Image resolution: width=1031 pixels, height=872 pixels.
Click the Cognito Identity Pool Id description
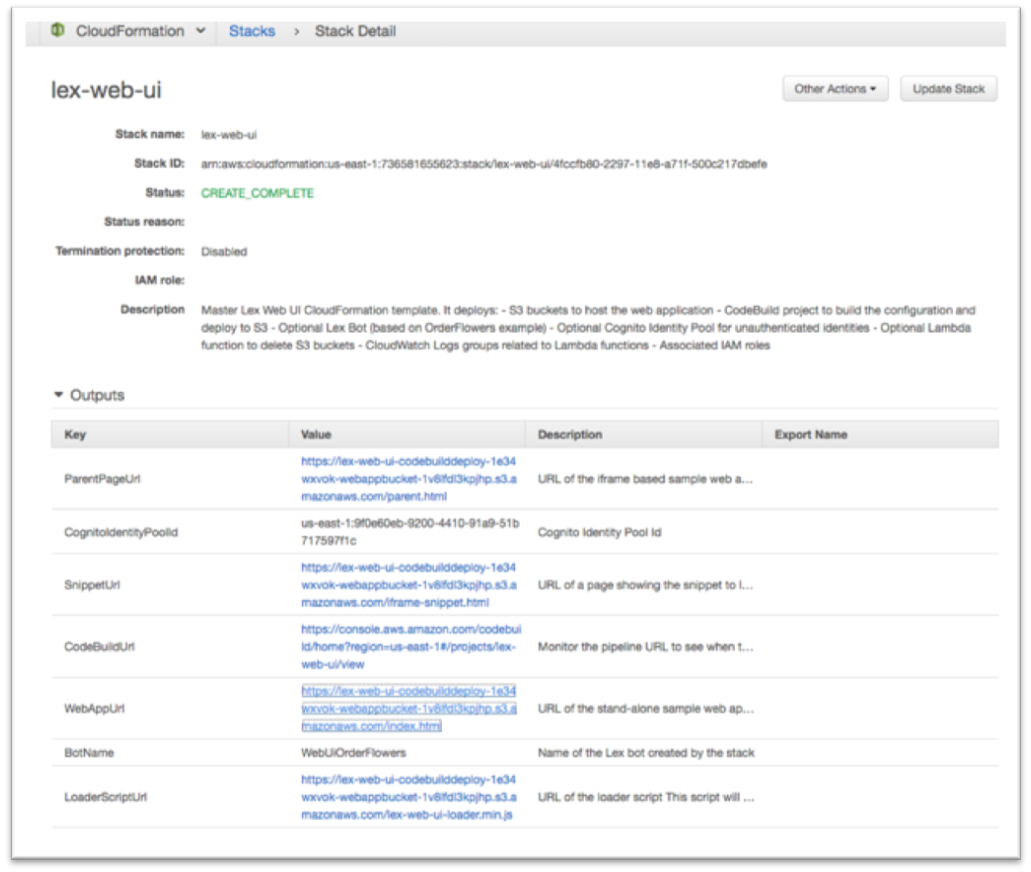point(600,532)
